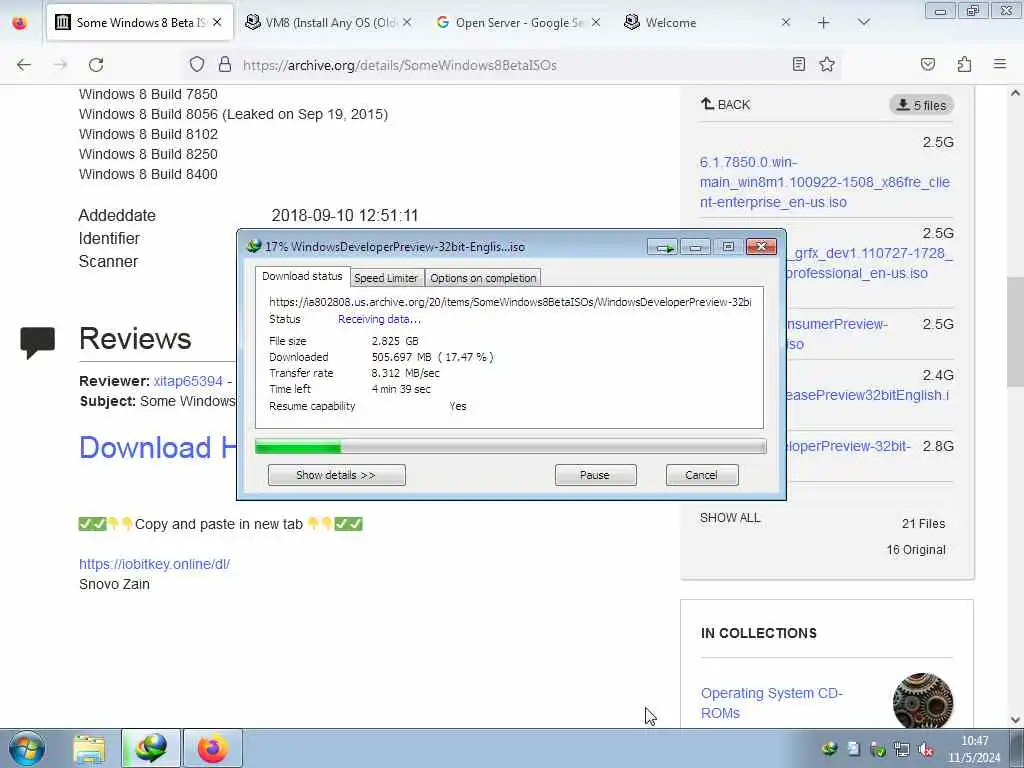Click SHOW ALL files link
Screen dimensions: 1024x768
click(x=730, y=518)
